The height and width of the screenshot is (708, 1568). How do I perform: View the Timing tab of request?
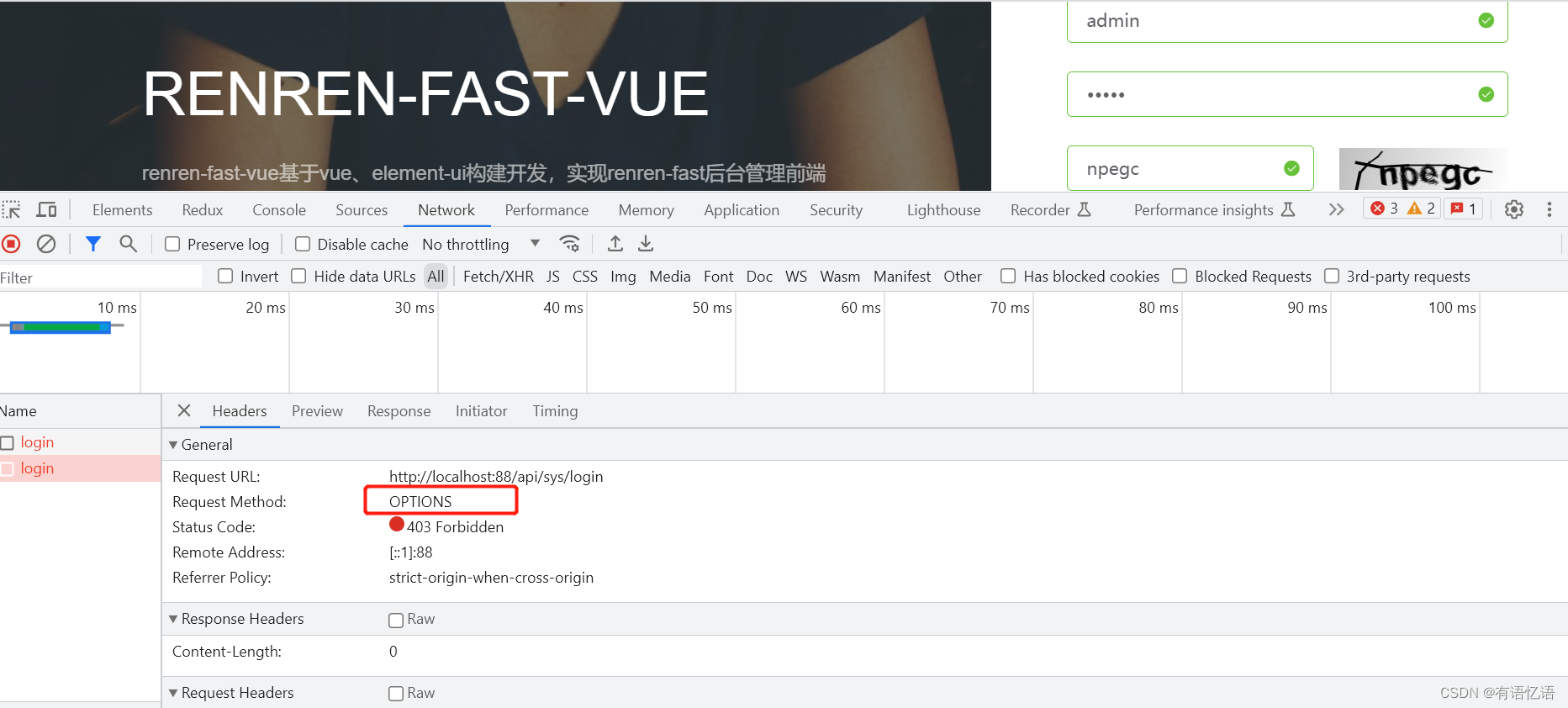[x=555, y=411]
